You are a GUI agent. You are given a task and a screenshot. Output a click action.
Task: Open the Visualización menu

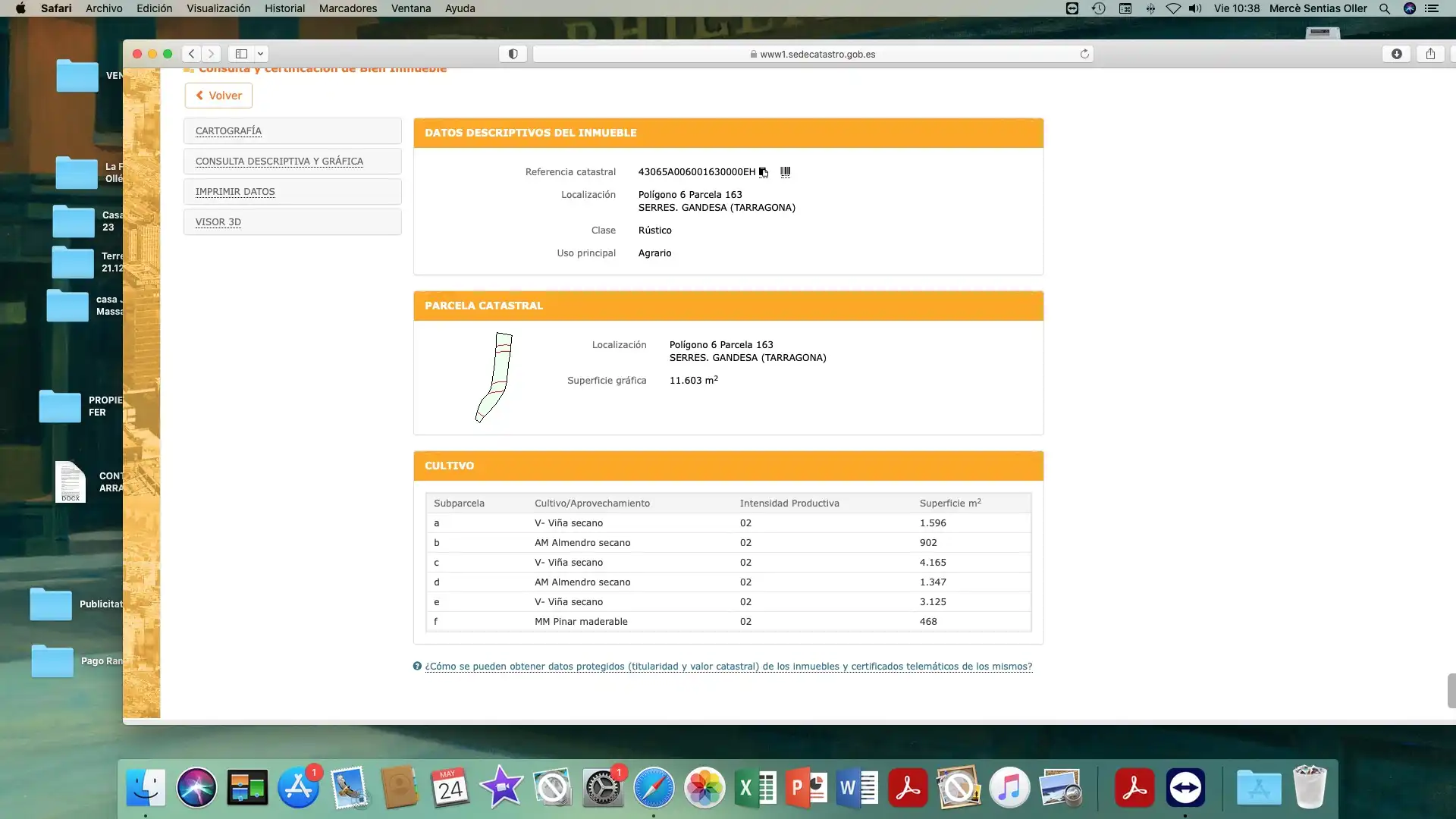pos(218,8)
